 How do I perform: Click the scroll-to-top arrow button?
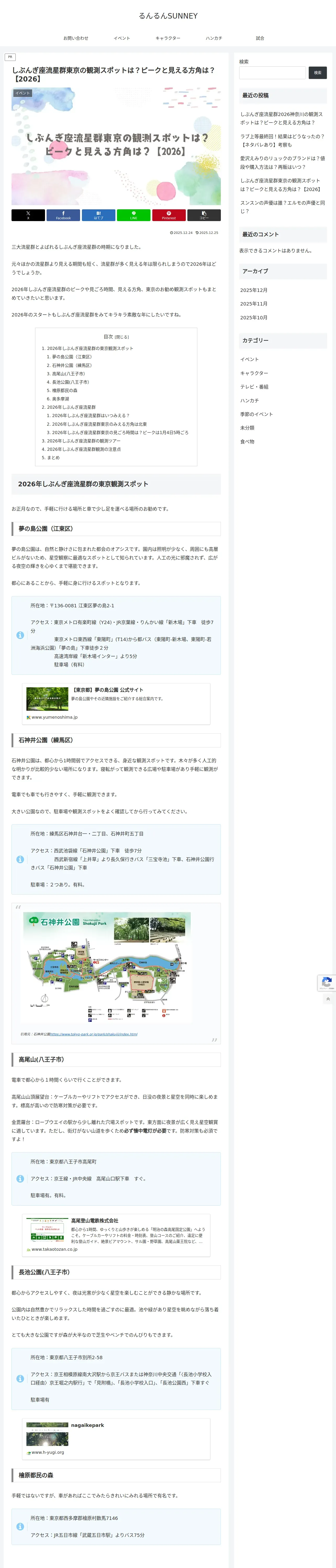click(328, 999)
